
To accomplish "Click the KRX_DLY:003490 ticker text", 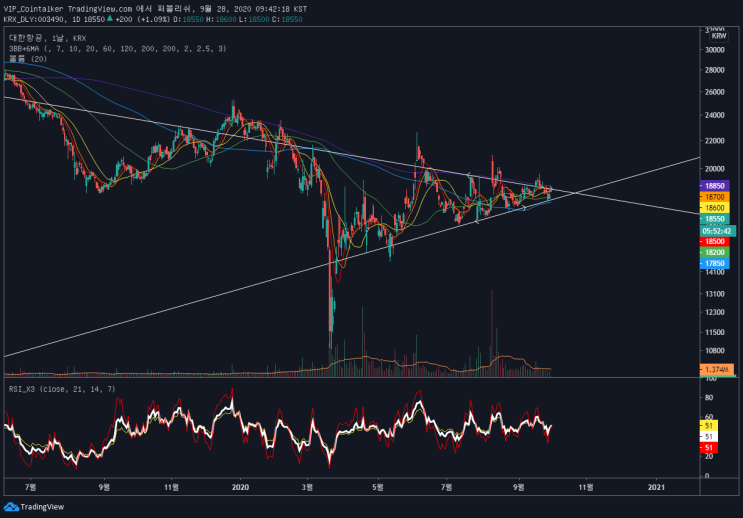I will click(36, 19).
